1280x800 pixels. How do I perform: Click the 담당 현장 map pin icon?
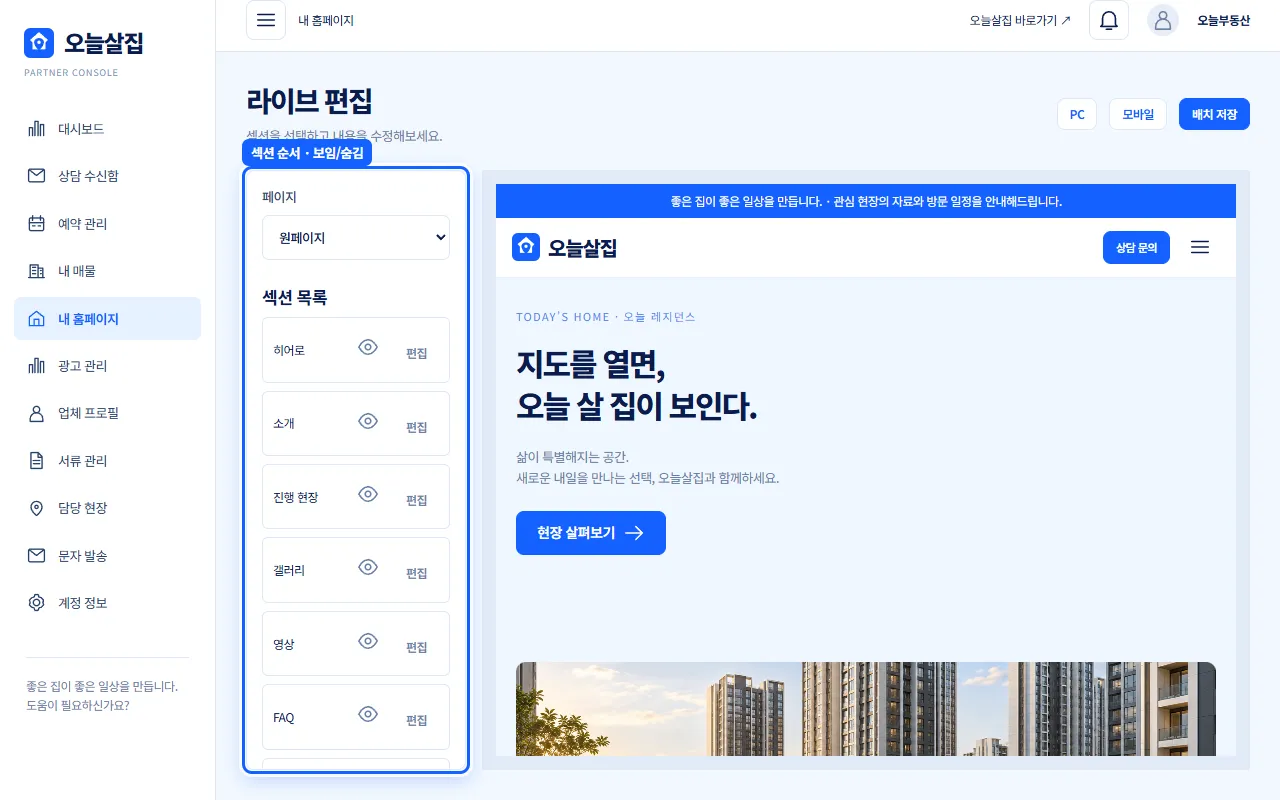37,508
